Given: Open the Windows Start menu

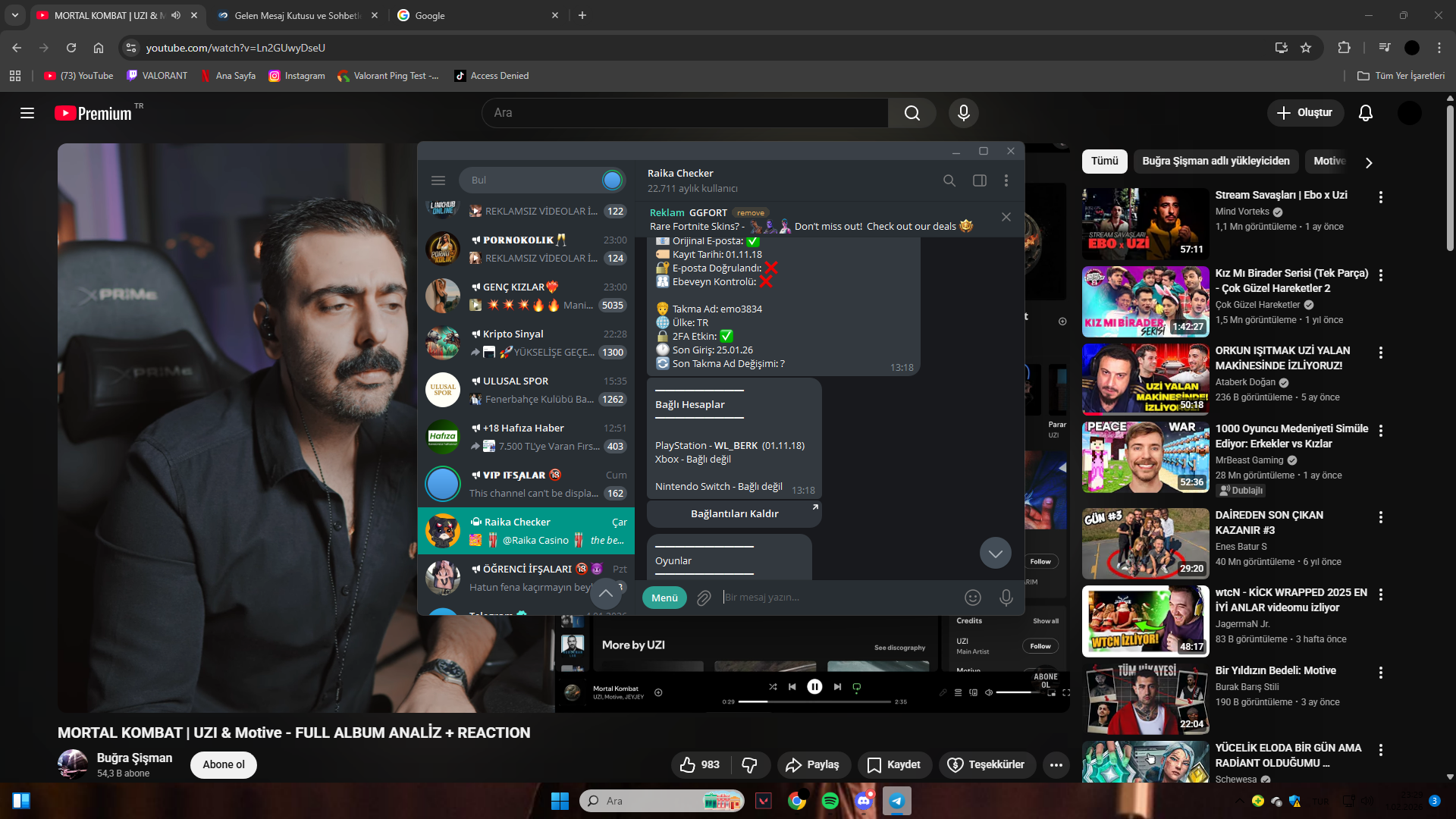Looking at the screenshot, I should point(560,801).
